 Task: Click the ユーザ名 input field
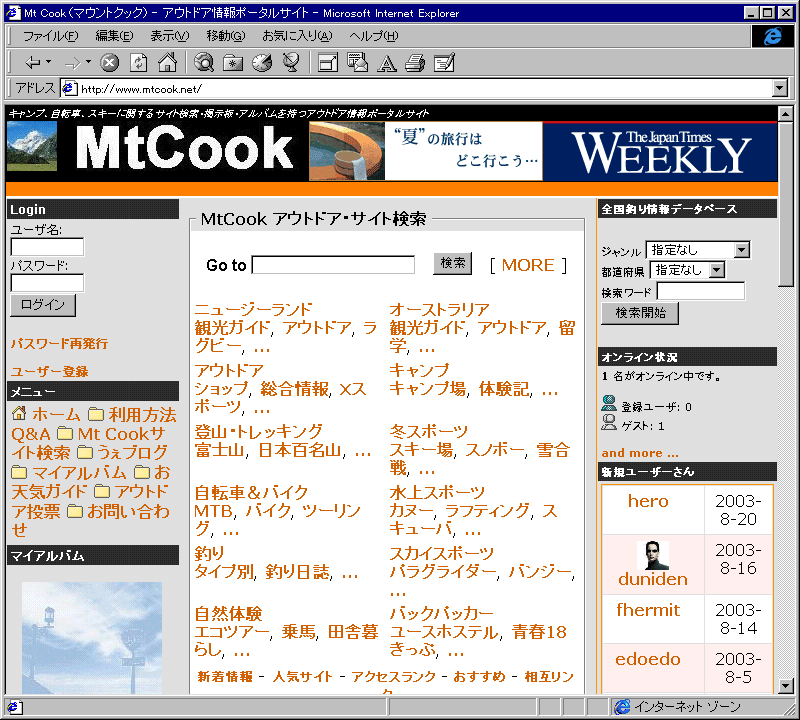(x=47, y=247)
